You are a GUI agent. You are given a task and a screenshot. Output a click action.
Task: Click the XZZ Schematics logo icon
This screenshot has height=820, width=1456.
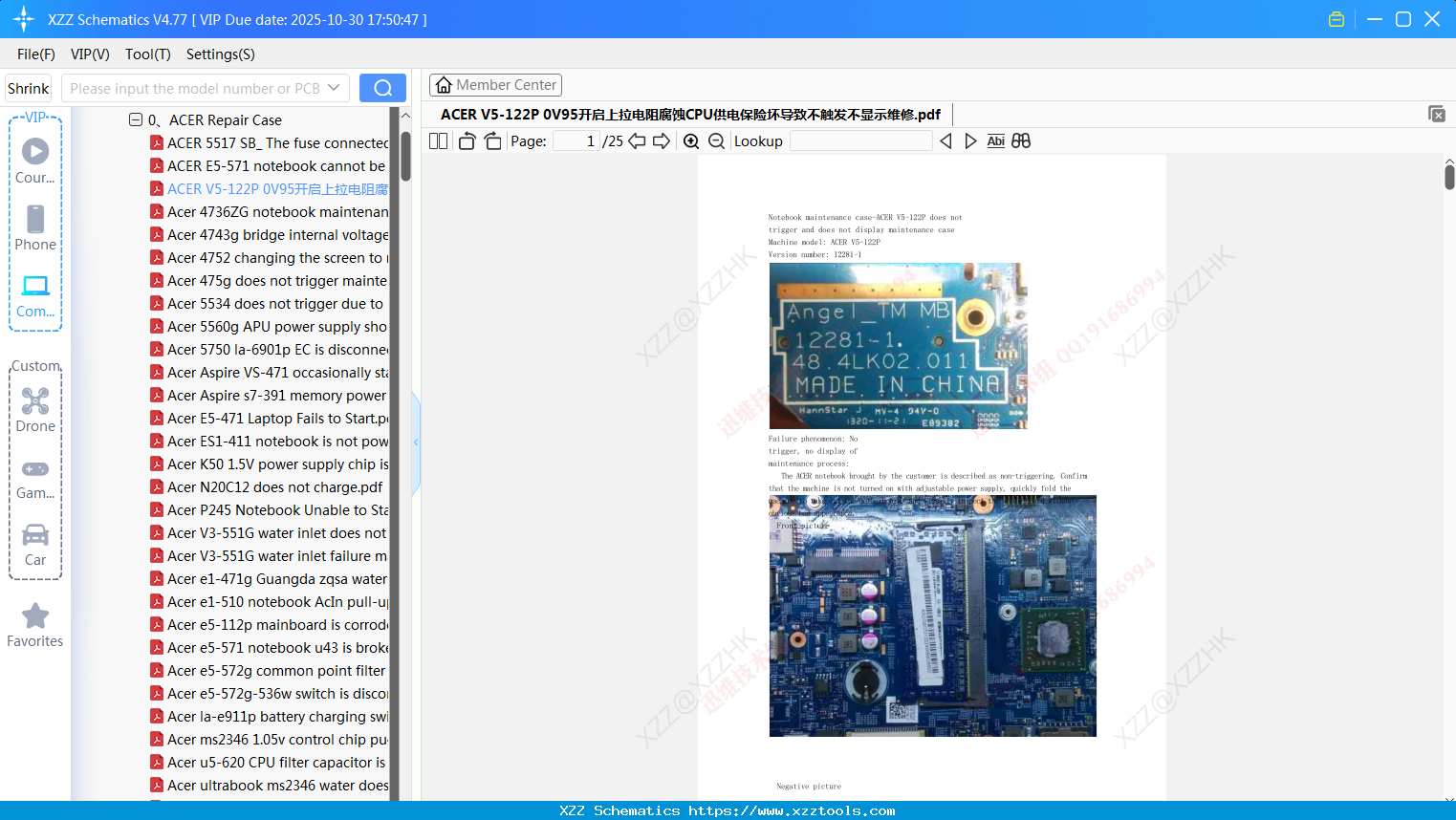pos(24,19)
